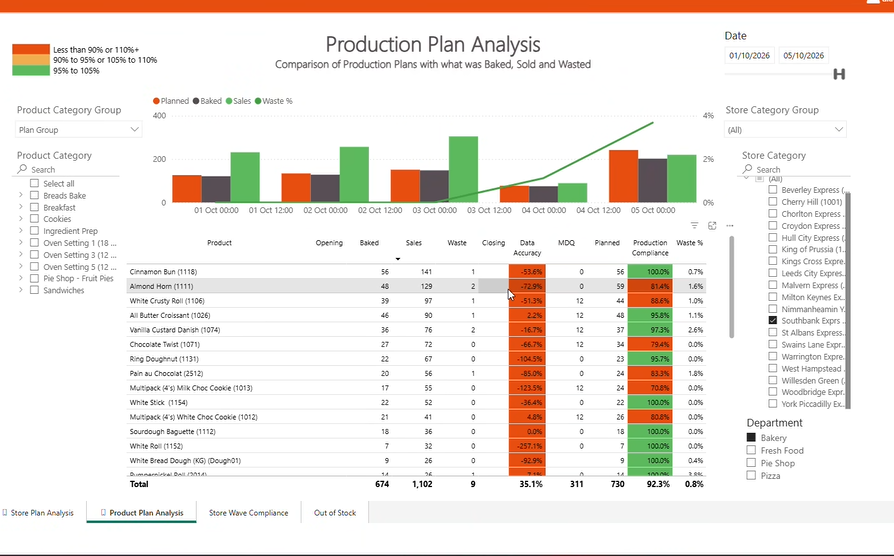This screenshot has width=894, height=556.
Task: Click the 03 Oct Sales green bar
Action: coord(463,169)
